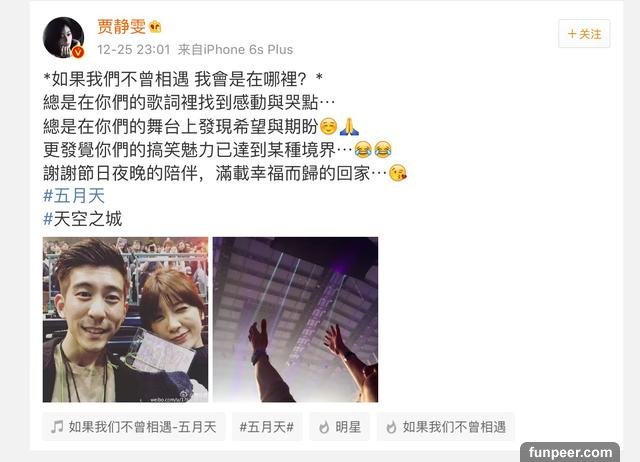The image size is (640, 462).
Task: Open the #天空之城 hashtag link
Action: coord(82,219)
